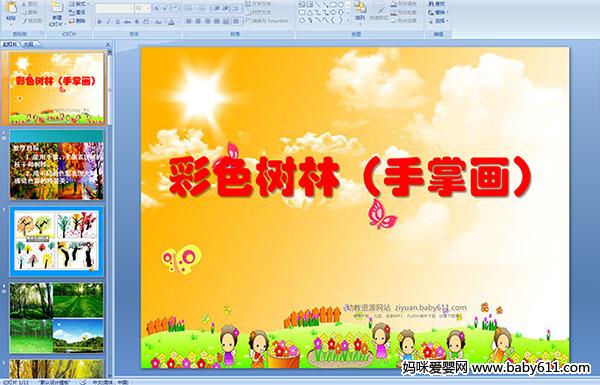Viewport: 600px width, 385px height.
Task: Click the font color A icon
Action: 171,22
